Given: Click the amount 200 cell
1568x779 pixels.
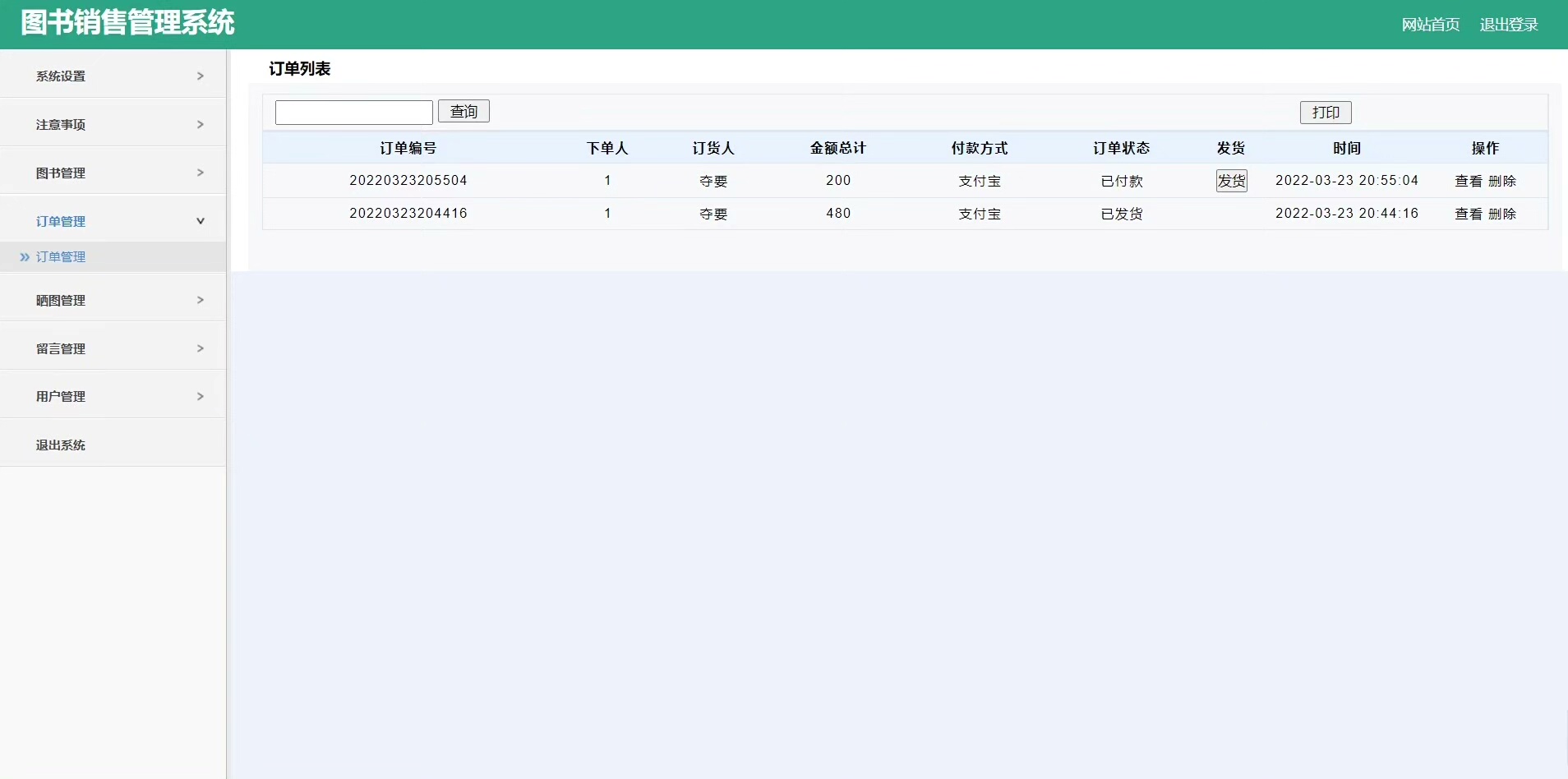Looking at the screenshot, I should 838,181.
